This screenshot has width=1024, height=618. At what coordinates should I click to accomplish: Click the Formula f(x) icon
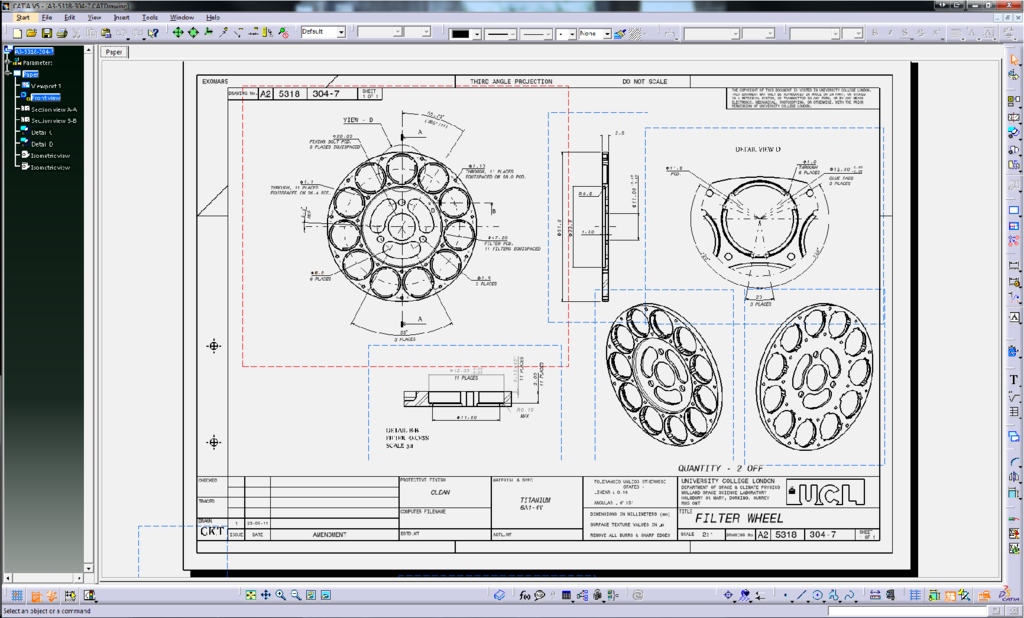coord(524,595)
